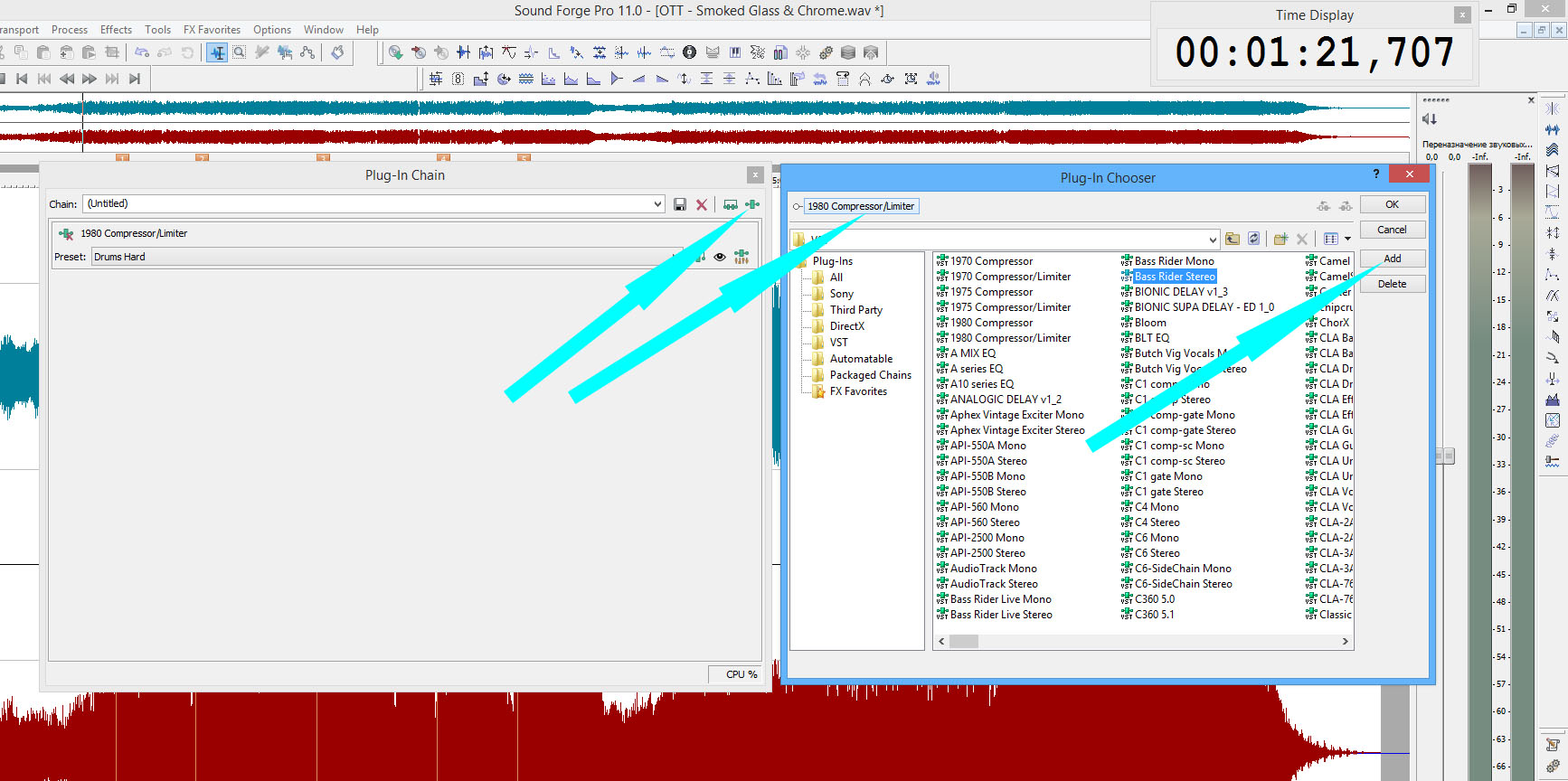This screenshot has width=1568, height=781.
Task: Create a new folder in Plug-In Chooser
Action: pos(1280,239)
